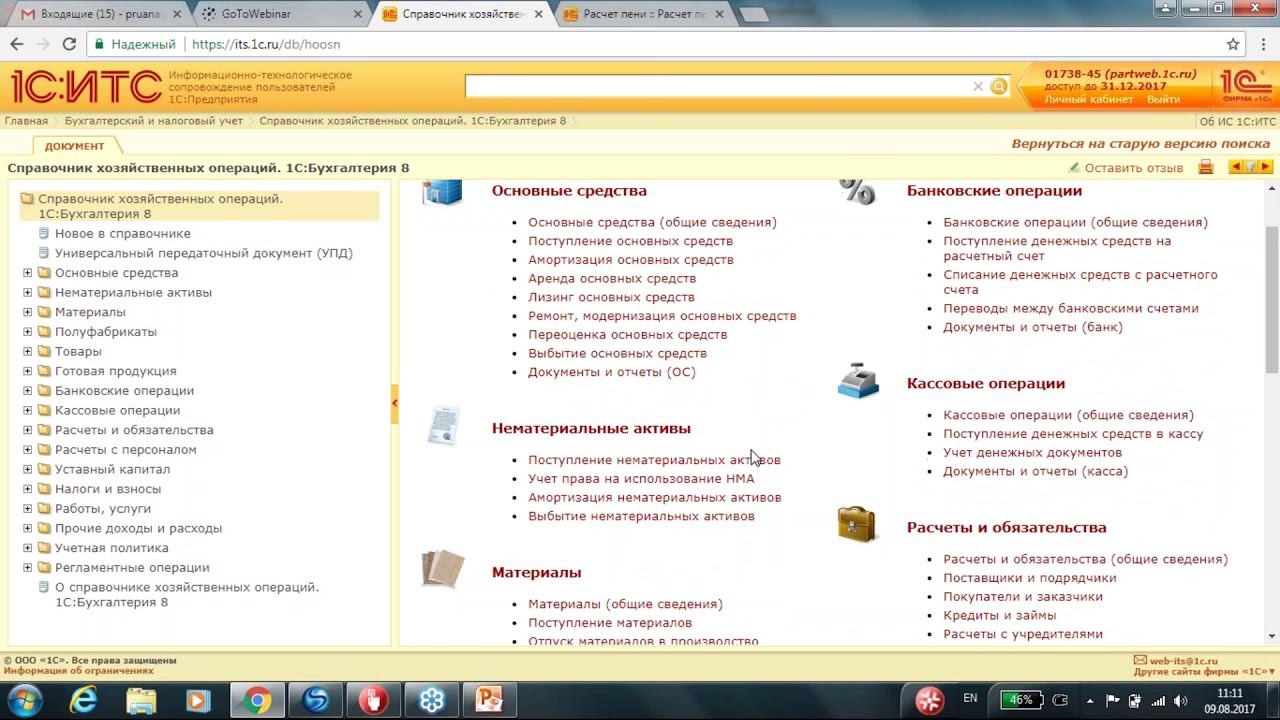
Task: Open the Windows Start menu
Action: (x=23, y=700)
